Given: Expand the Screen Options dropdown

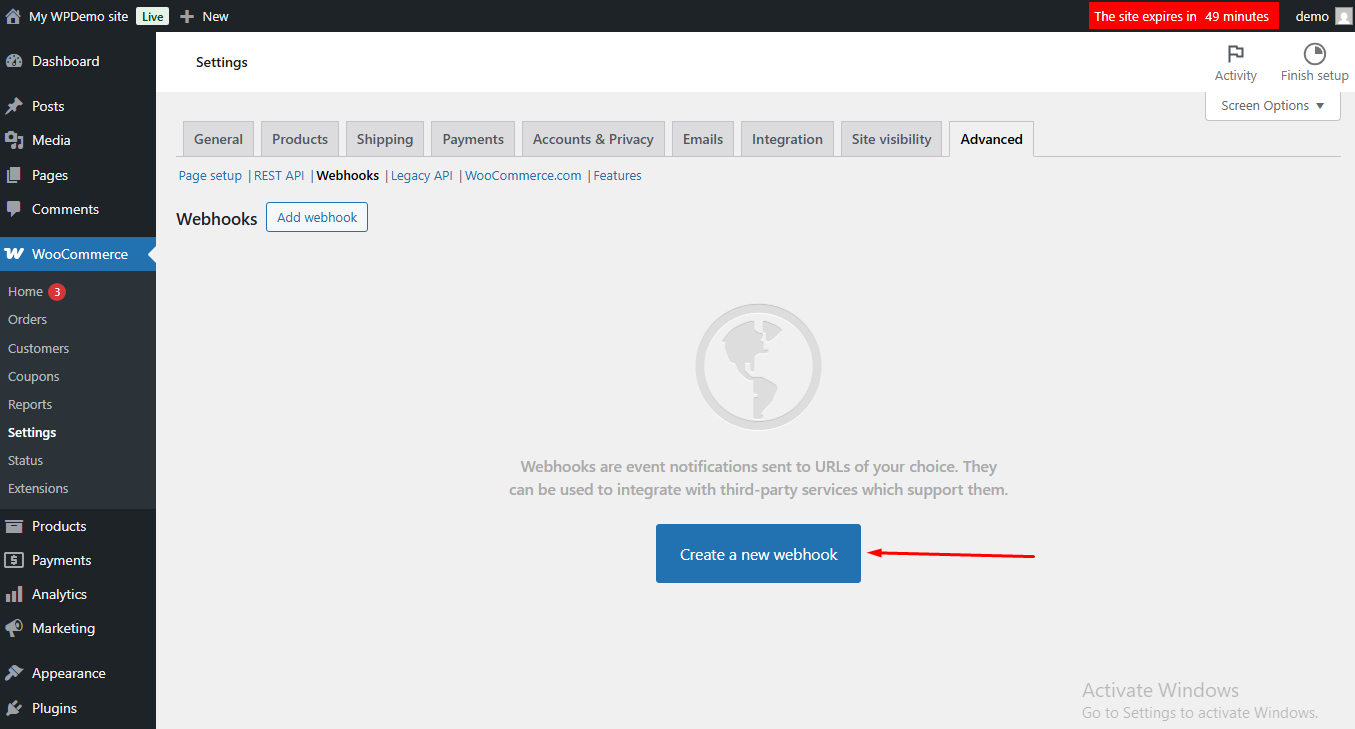Looking at the screenshot, I should [x=1272, y=106].
